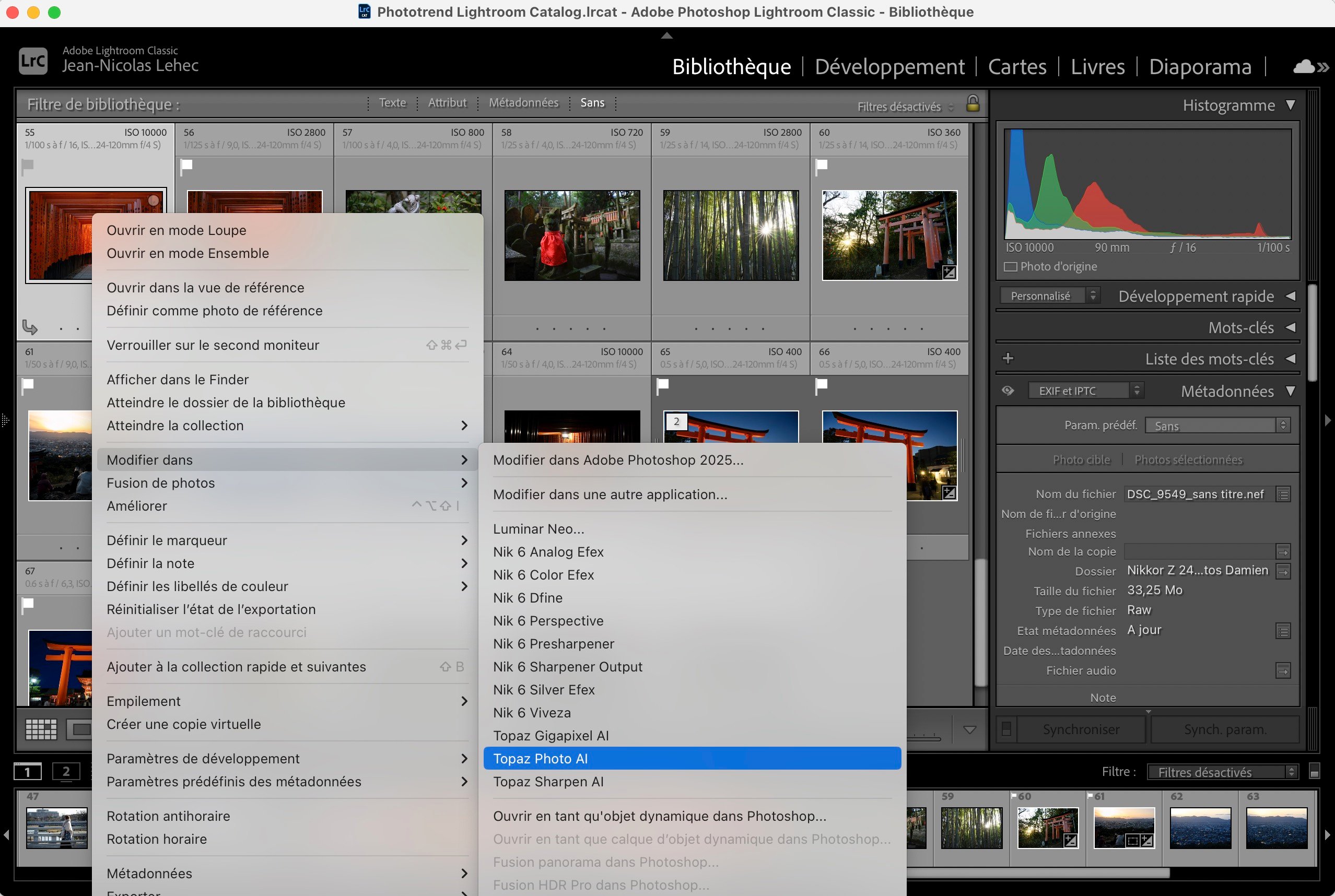
Task: Click the Synch. param. button
Action: 1225,729
